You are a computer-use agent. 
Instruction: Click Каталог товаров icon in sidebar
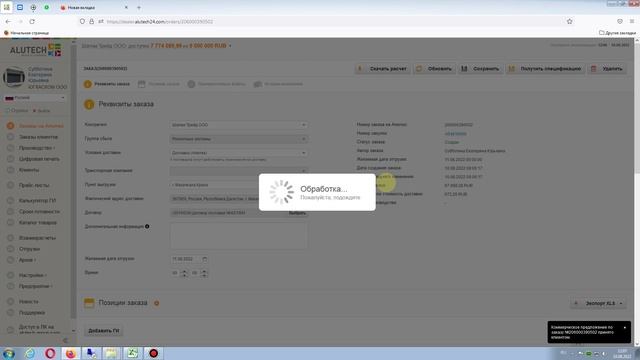pos(11,222)
